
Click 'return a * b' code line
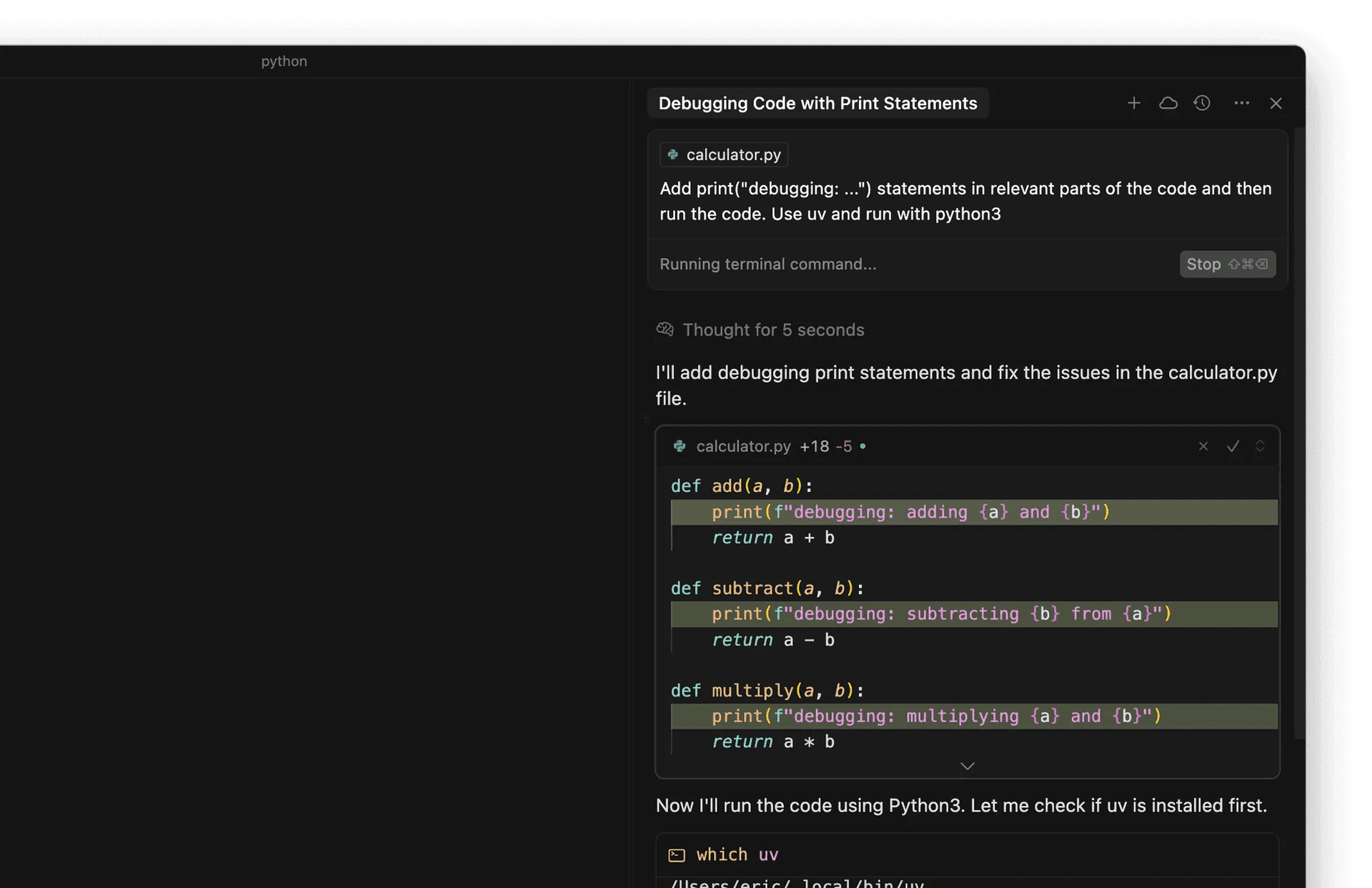(x=772, y=742)
